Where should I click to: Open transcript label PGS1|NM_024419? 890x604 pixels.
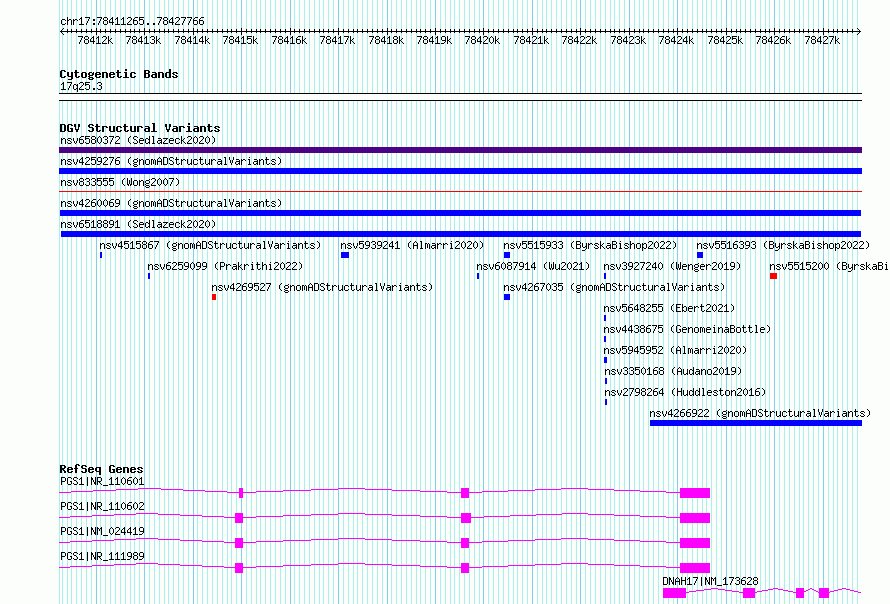[102, 531]
